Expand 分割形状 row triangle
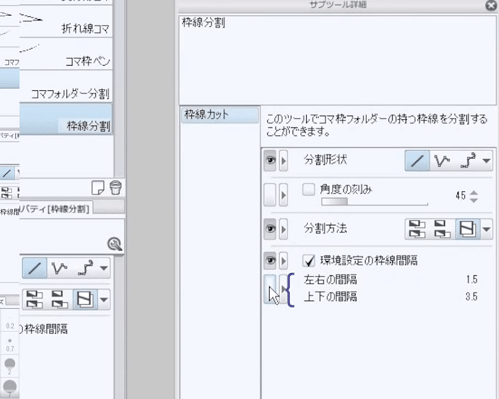This screenshot has height=399, width=499. (x=283, y=161)
